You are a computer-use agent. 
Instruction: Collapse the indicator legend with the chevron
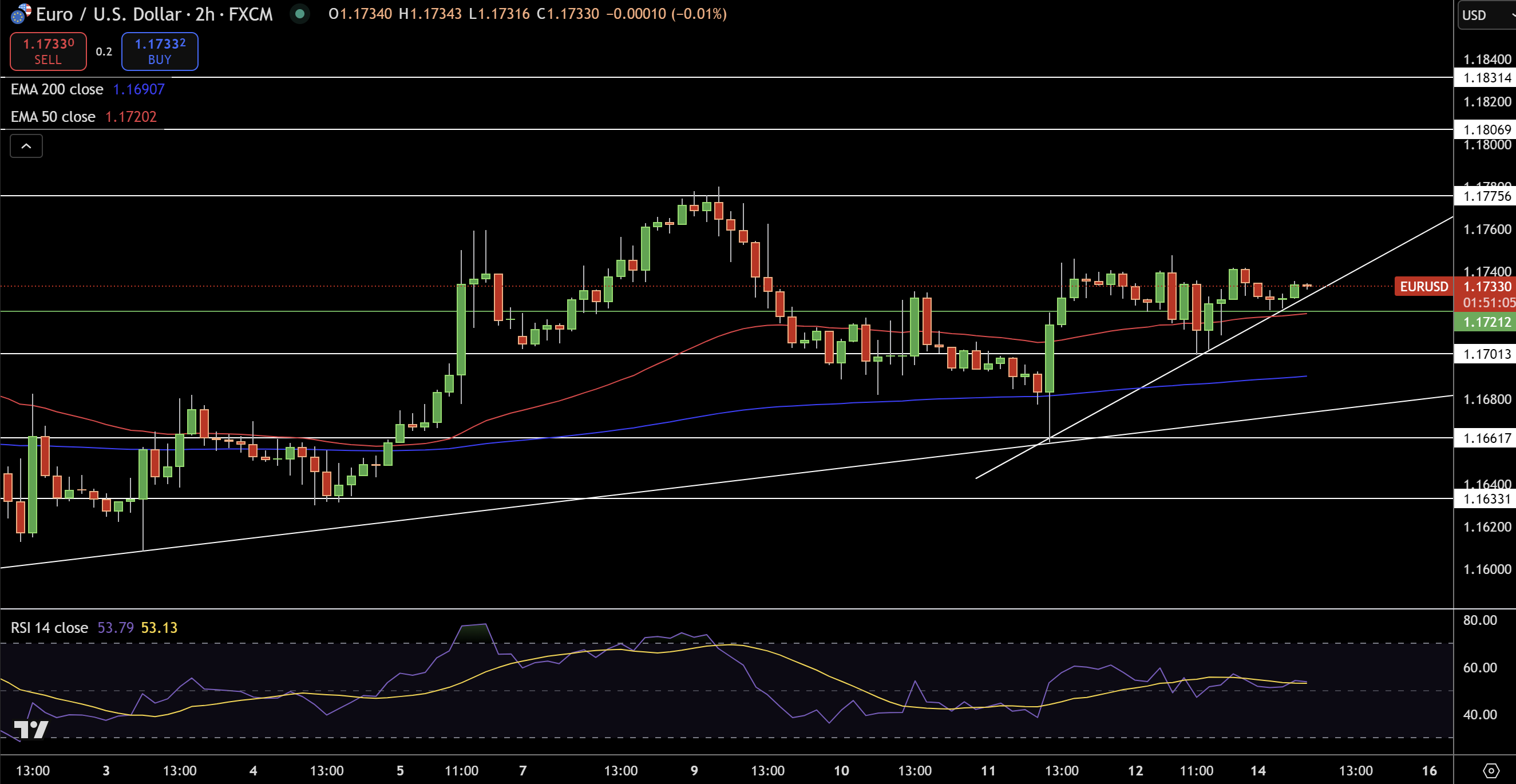click(x=26, y=146)
